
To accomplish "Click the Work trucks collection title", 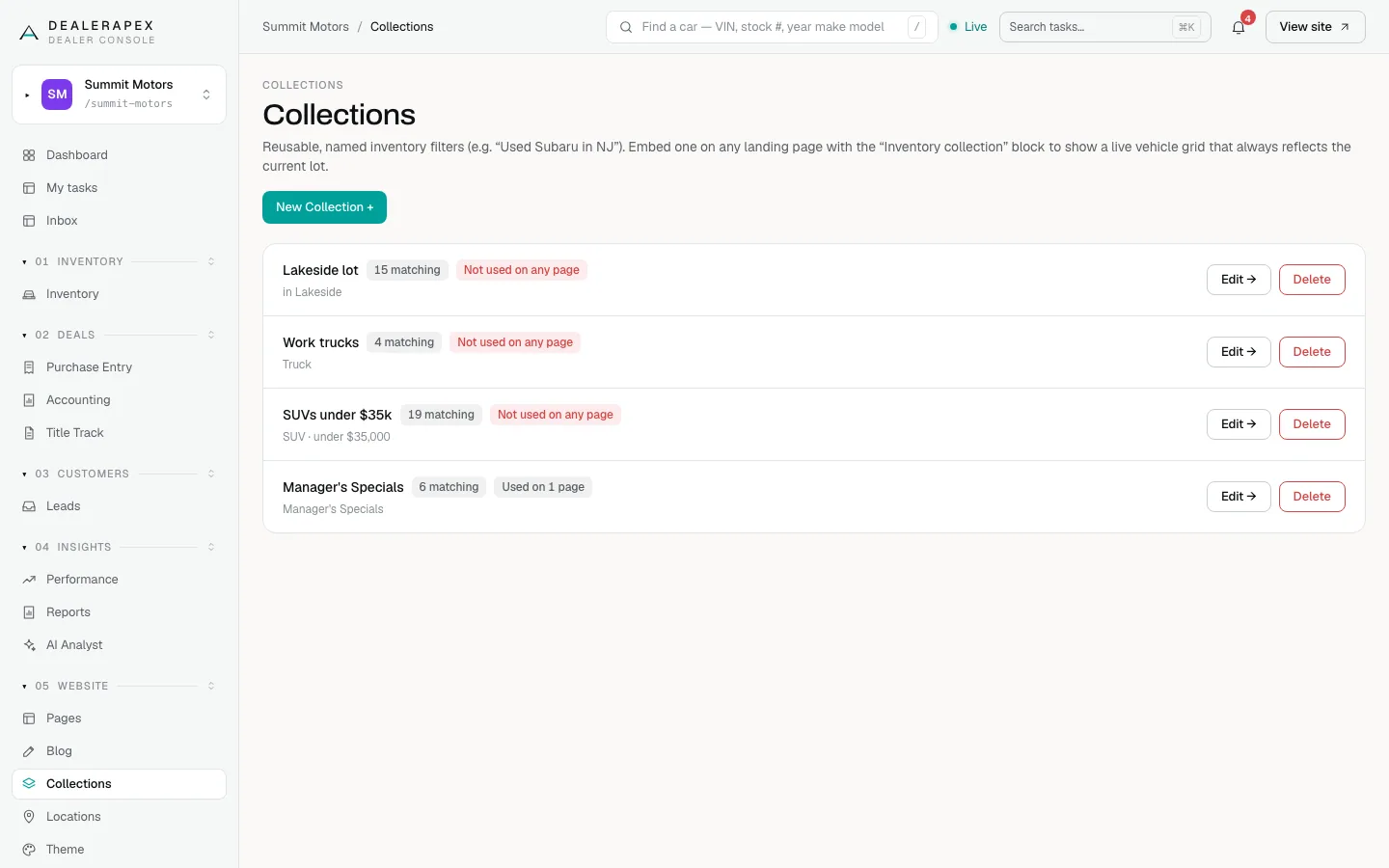I will [320, 342].
